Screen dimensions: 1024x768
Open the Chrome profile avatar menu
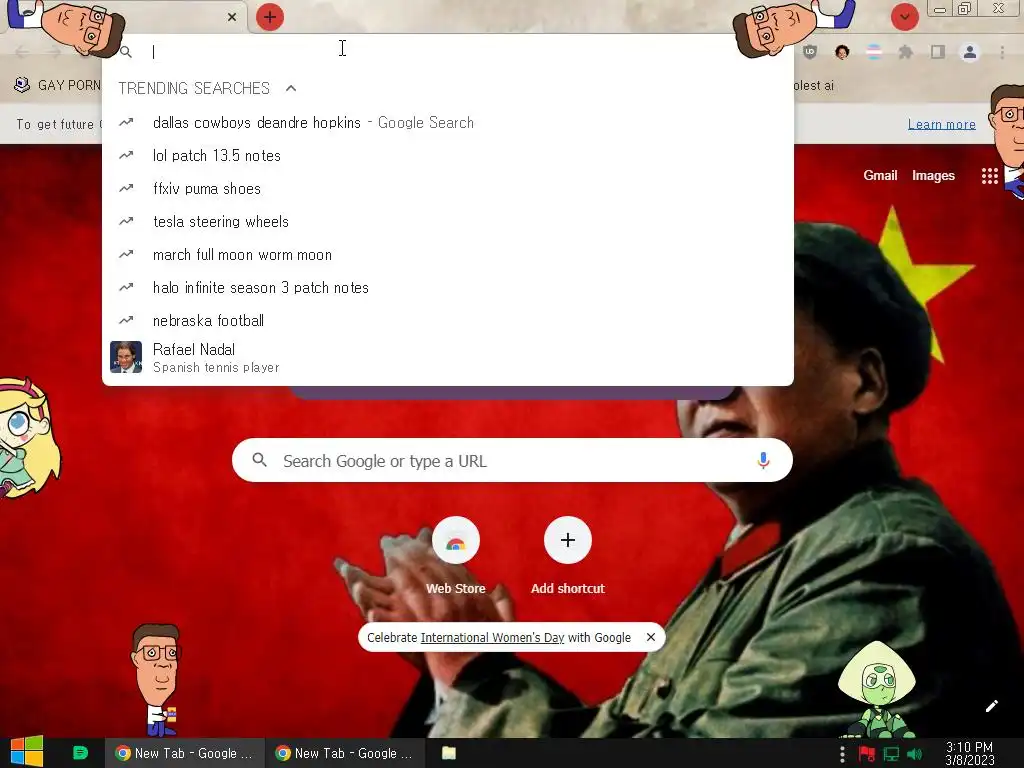coord(970,52)
